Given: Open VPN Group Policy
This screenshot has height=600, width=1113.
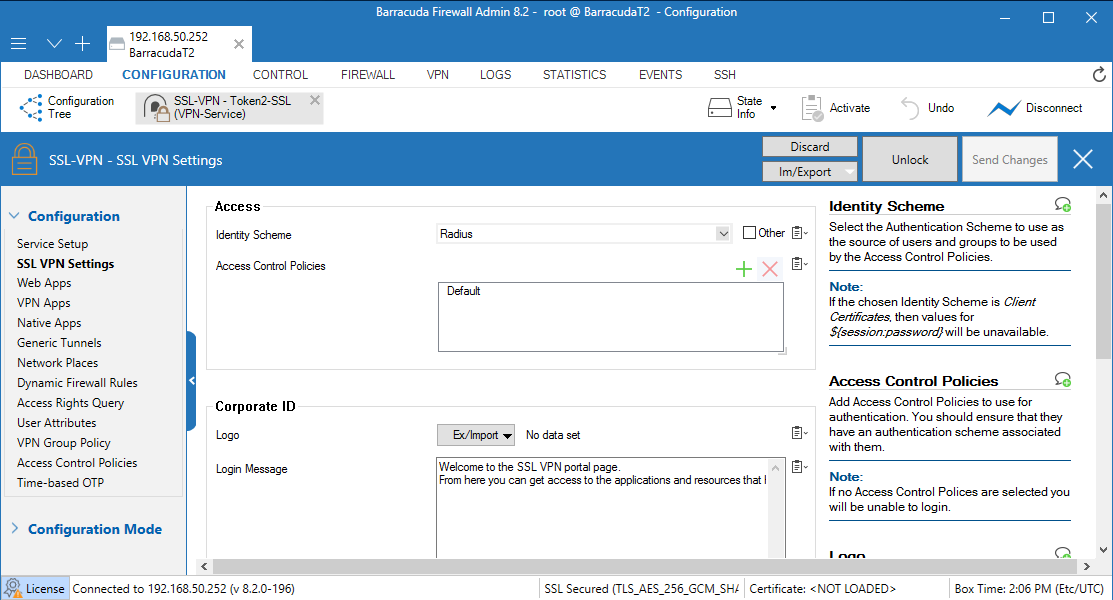Looking at the screenshot, I should (x=64, y=442).
